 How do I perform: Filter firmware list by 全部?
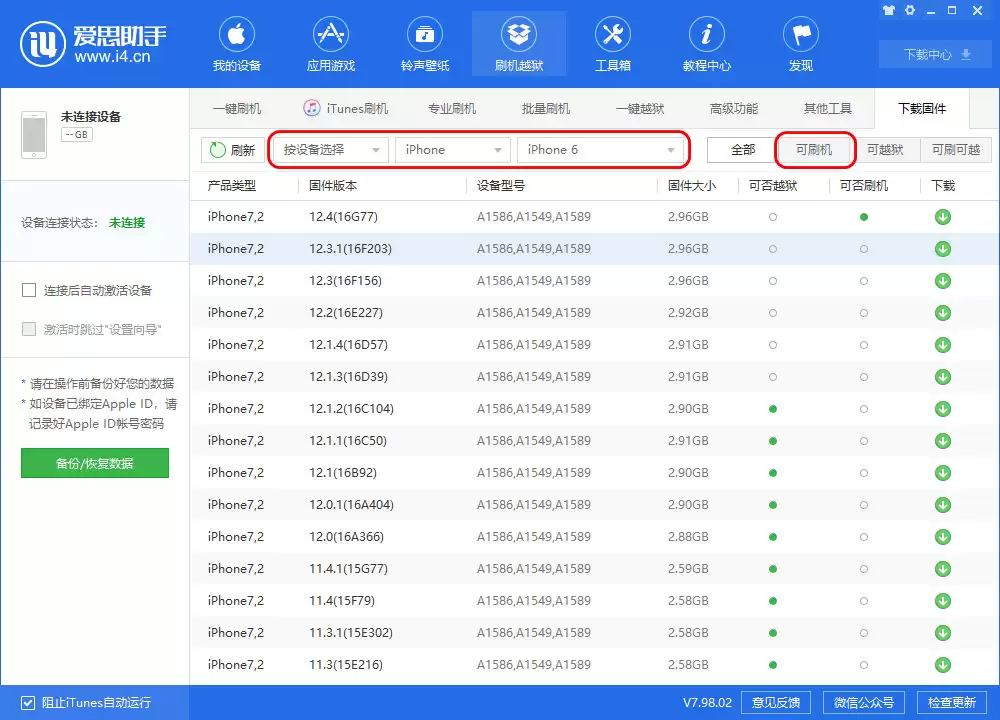742,150
